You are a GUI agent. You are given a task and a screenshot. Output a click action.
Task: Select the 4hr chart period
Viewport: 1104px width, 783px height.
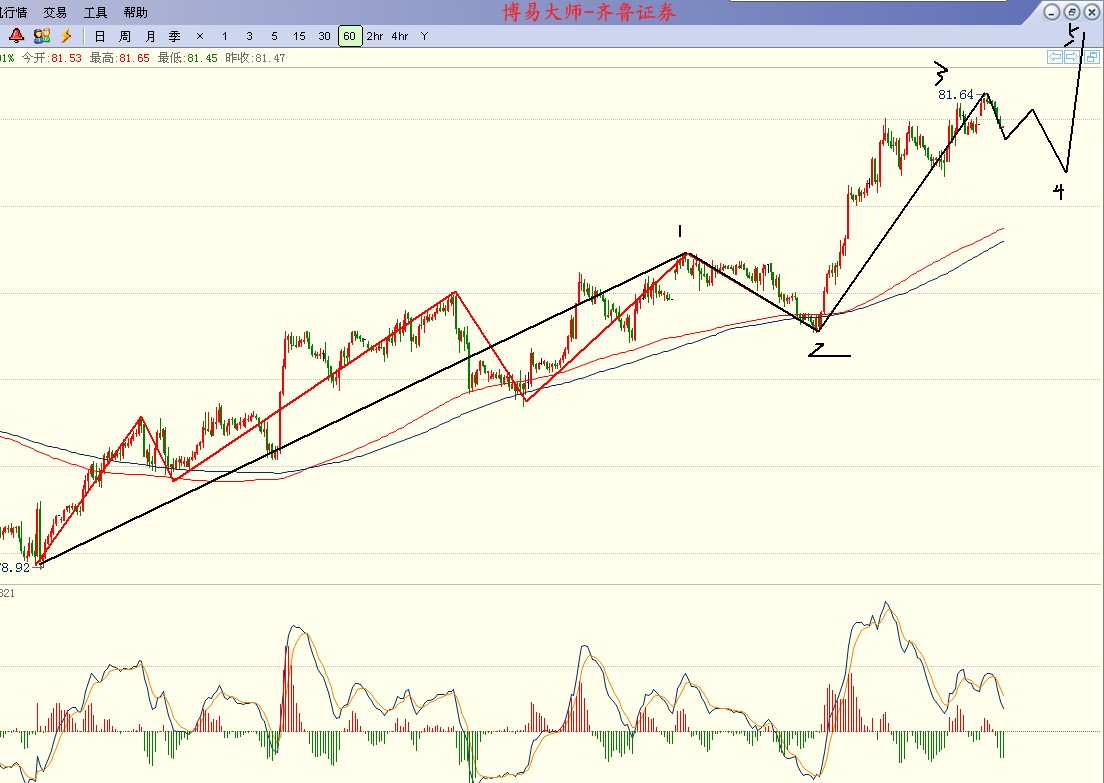(400, 36)
